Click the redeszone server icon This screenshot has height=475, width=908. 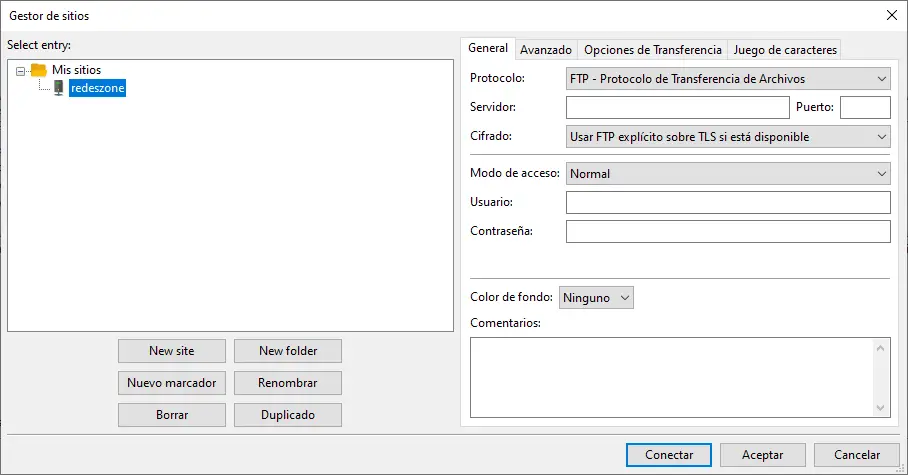point(59,88)
